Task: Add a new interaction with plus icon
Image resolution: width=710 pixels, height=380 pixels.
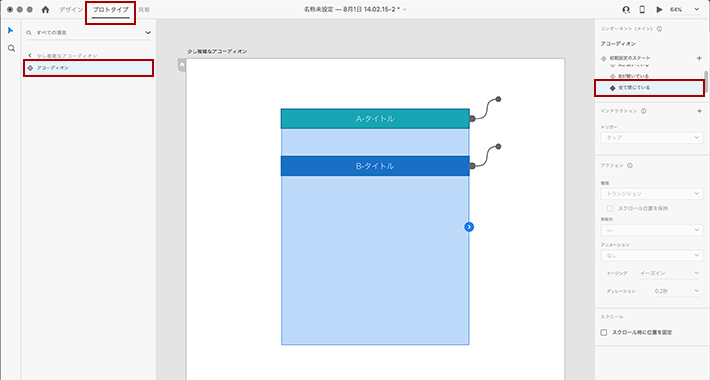Action: 699,111
